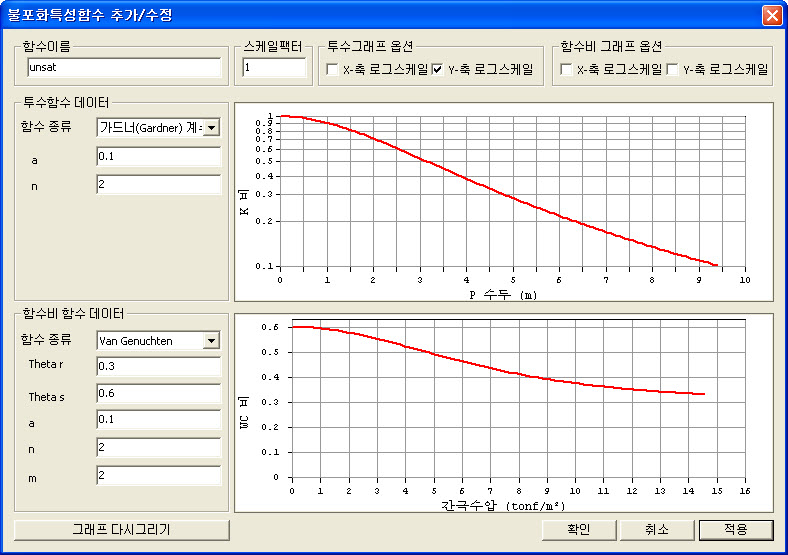Viewport: 788px width, 555px height.
Task: Click the Theta s label
Action: (x=46, y=397)
